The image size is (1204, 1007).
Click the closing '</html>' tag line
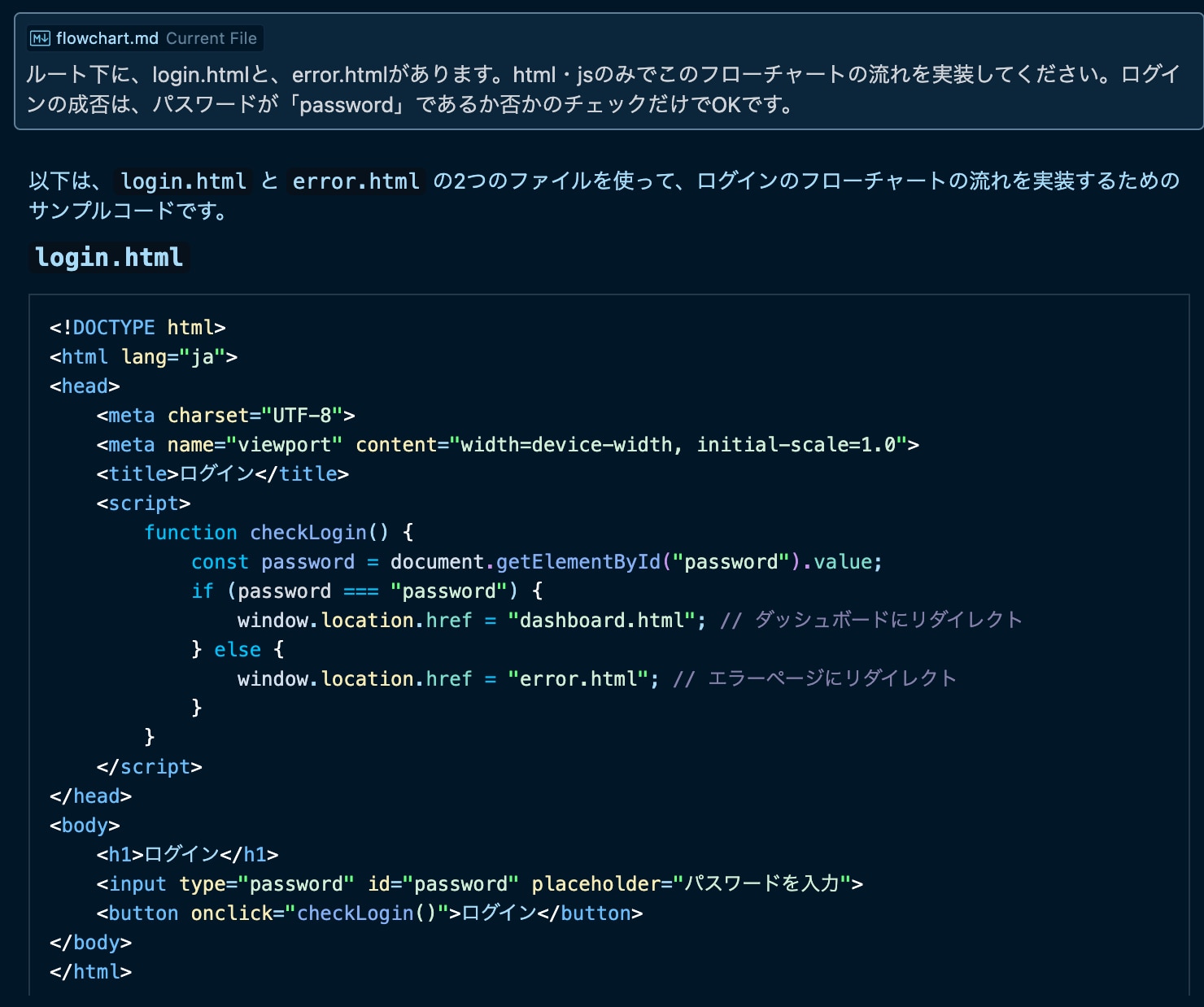point(91,971)
